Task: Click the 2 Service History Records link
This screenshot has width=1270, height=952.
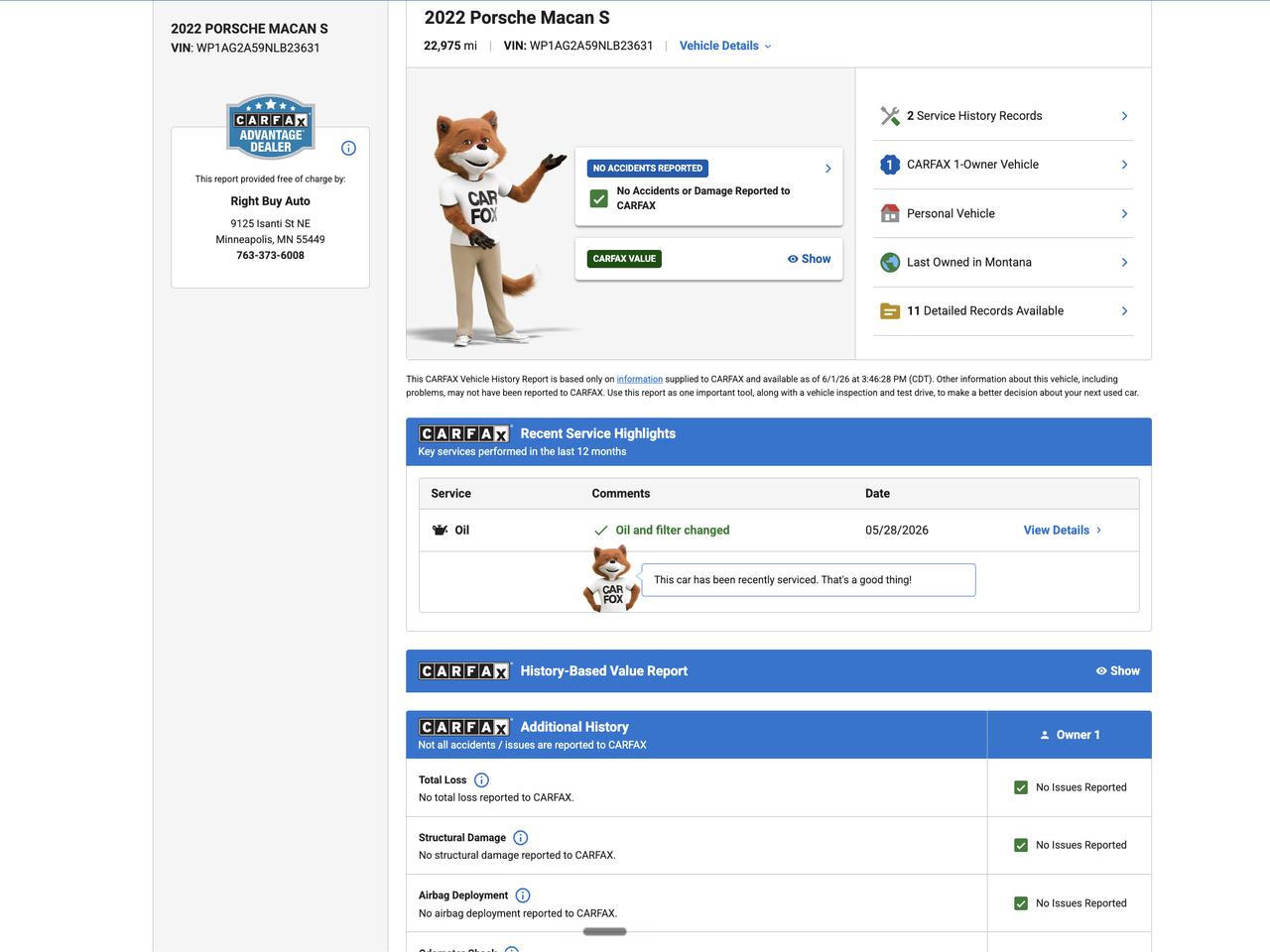Action: 974,116
